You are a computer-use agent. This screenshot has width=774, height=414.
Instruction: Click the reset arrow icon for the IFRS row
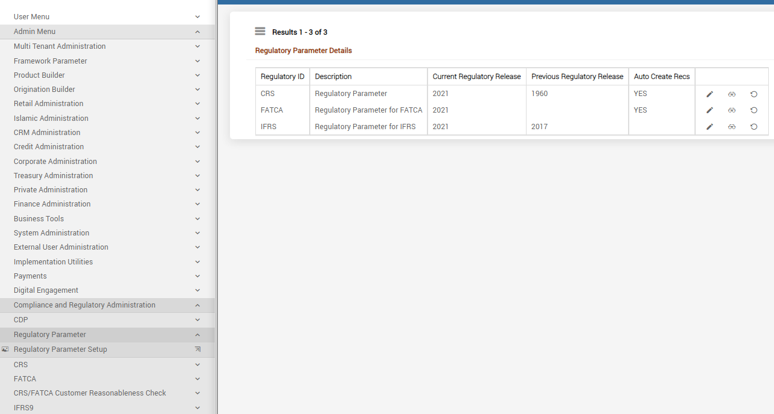pyautogui.click(x=754, y=127)
